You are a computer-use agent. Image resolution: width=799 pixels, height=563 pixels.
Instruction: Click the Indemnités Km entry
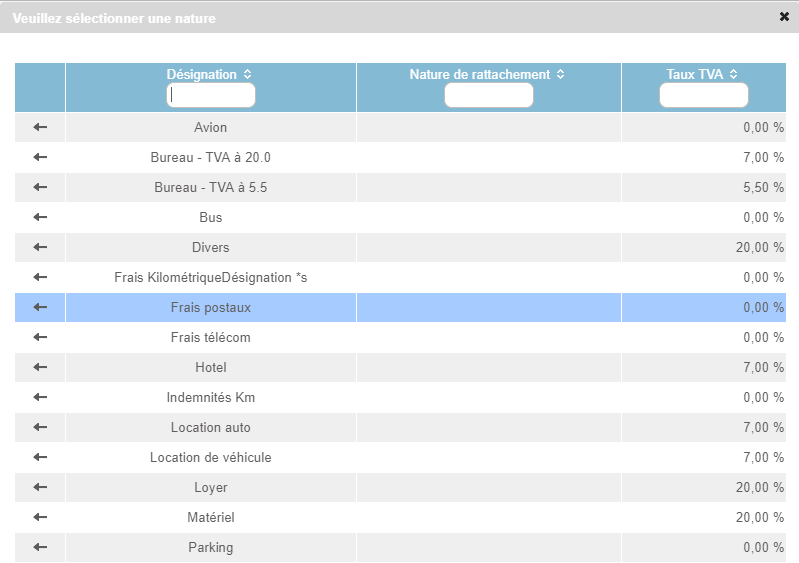point(211,397)
